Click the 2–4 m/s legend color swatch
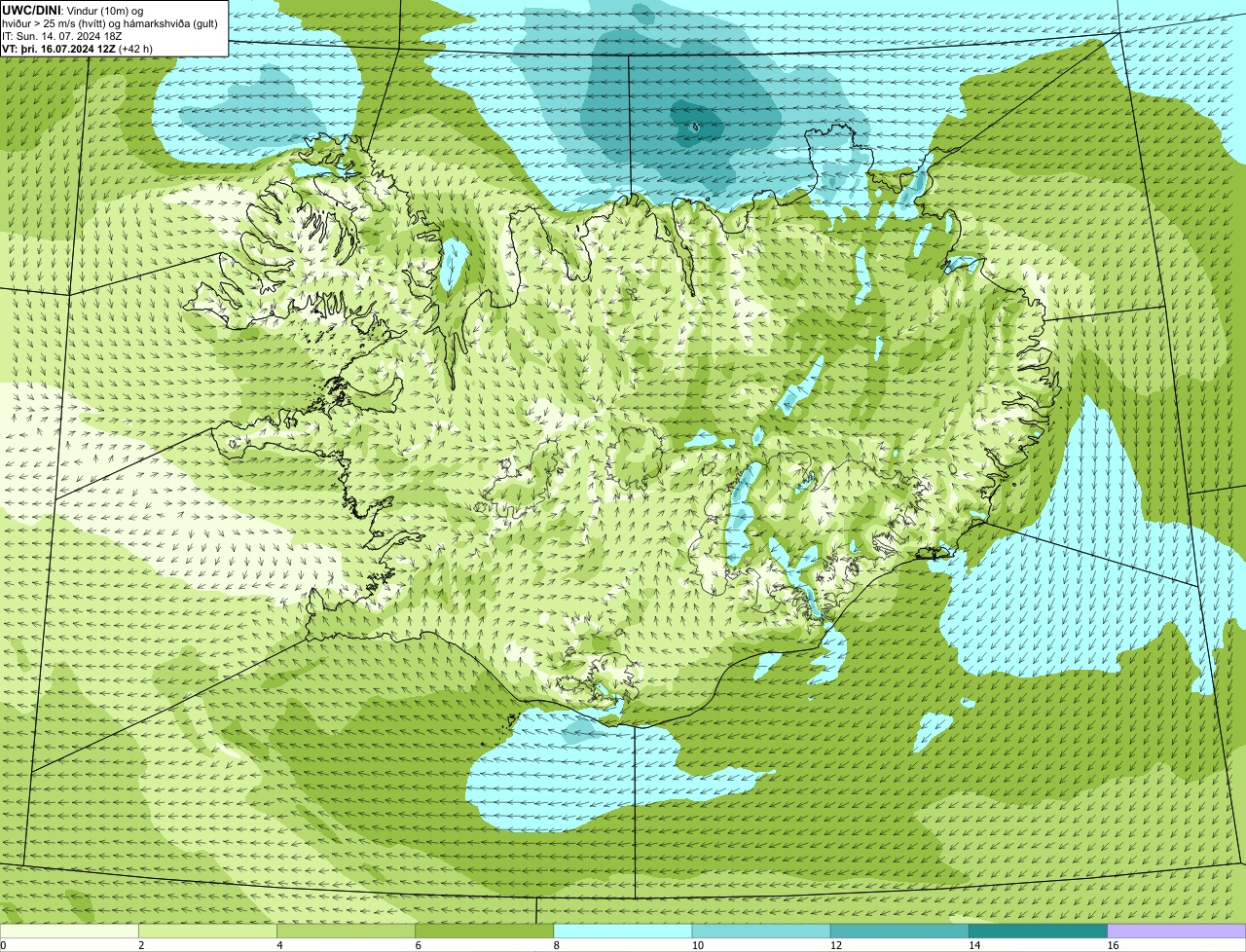Viewport: 1246px width, 952px height. 207,932
